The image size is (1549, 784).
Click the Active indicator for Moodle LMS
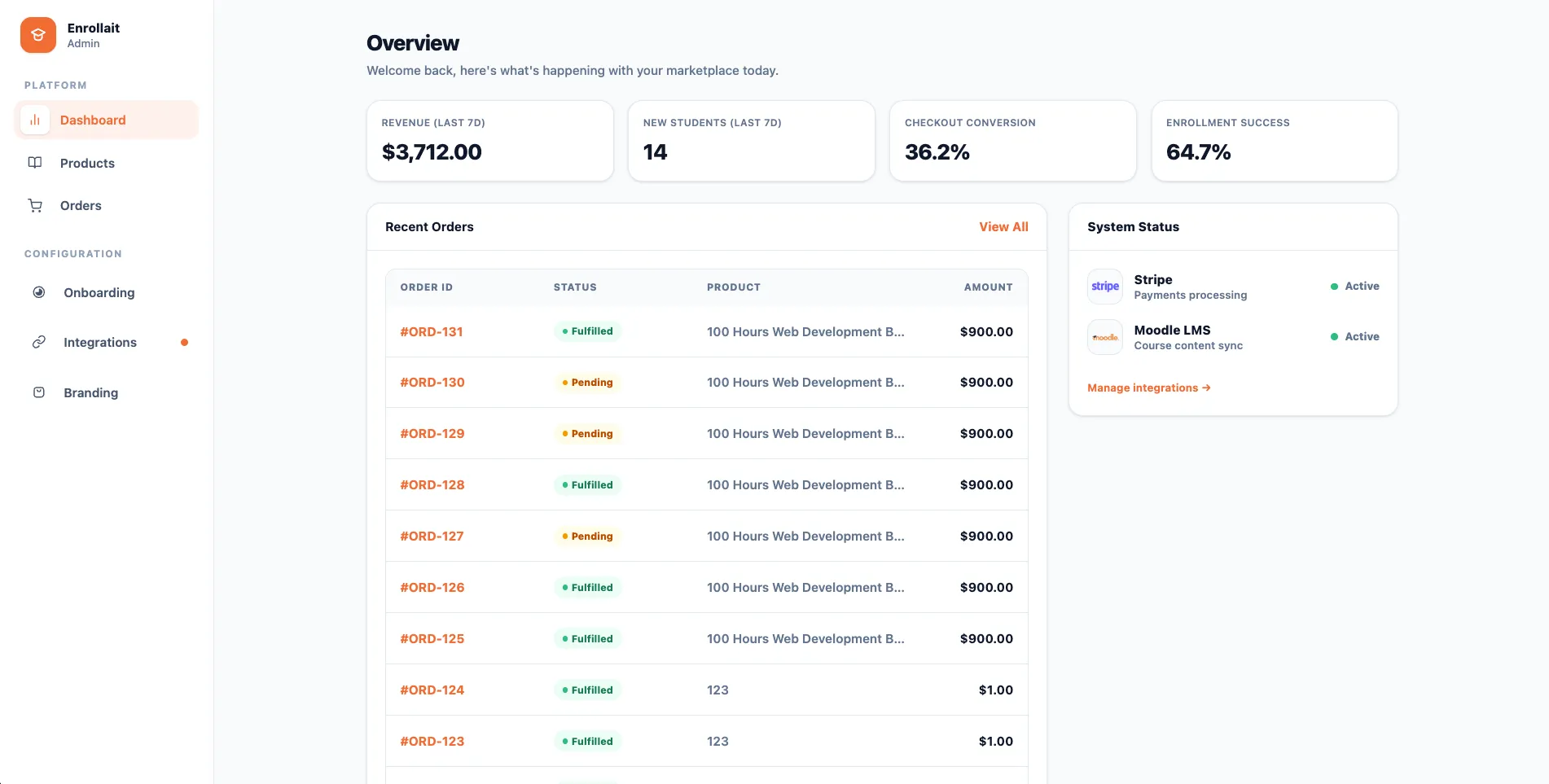point(1334,336)
